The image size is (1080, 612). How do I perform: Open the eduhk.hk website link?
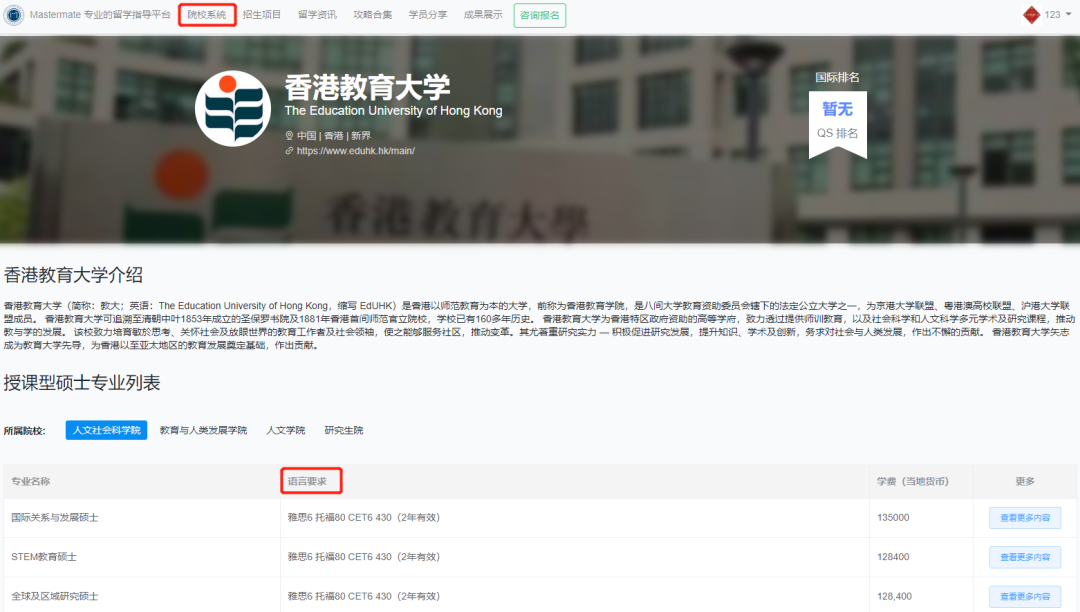355,151
